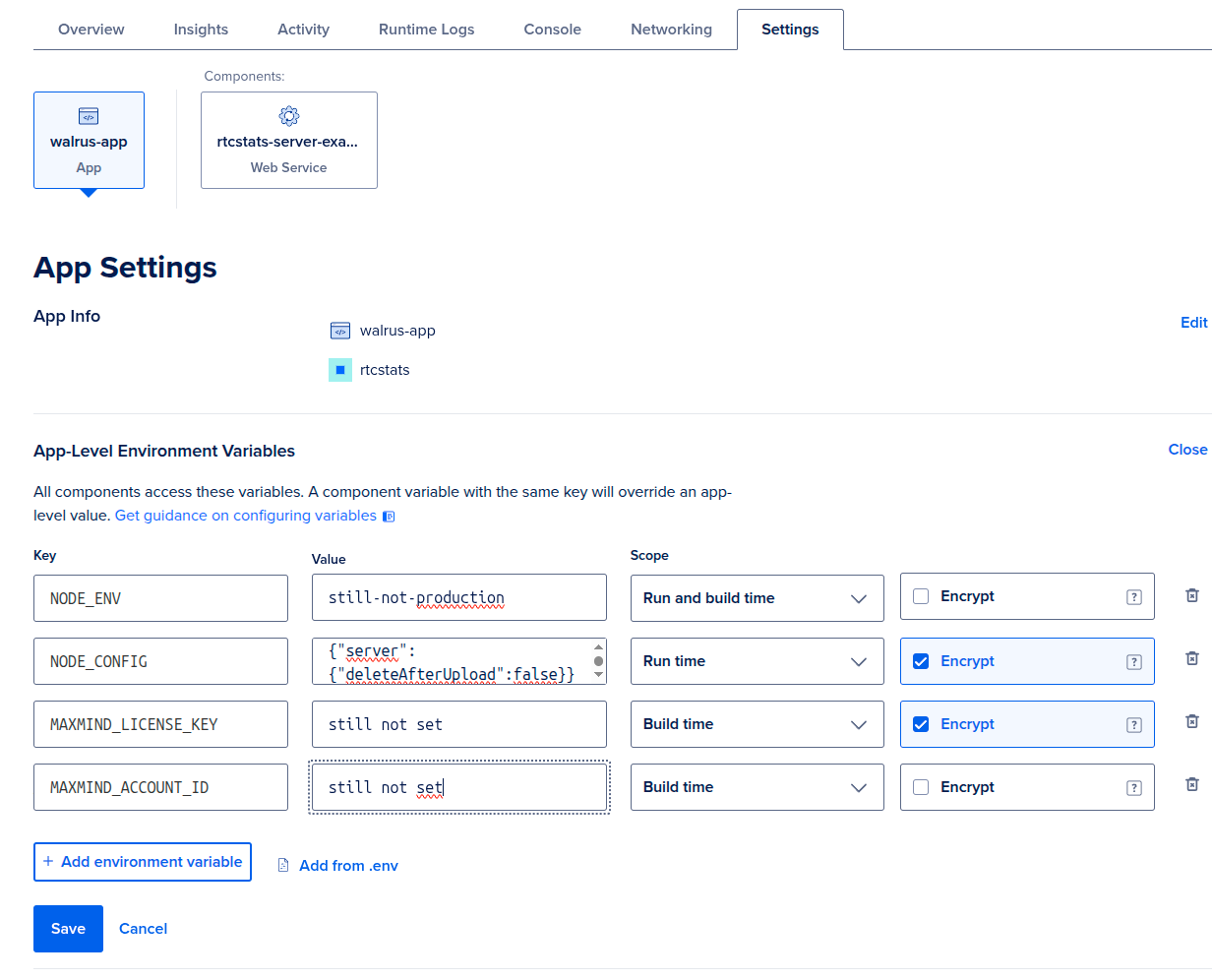Uncheck Encrypt for NODE_CONFIG

(x=921, y=661)
